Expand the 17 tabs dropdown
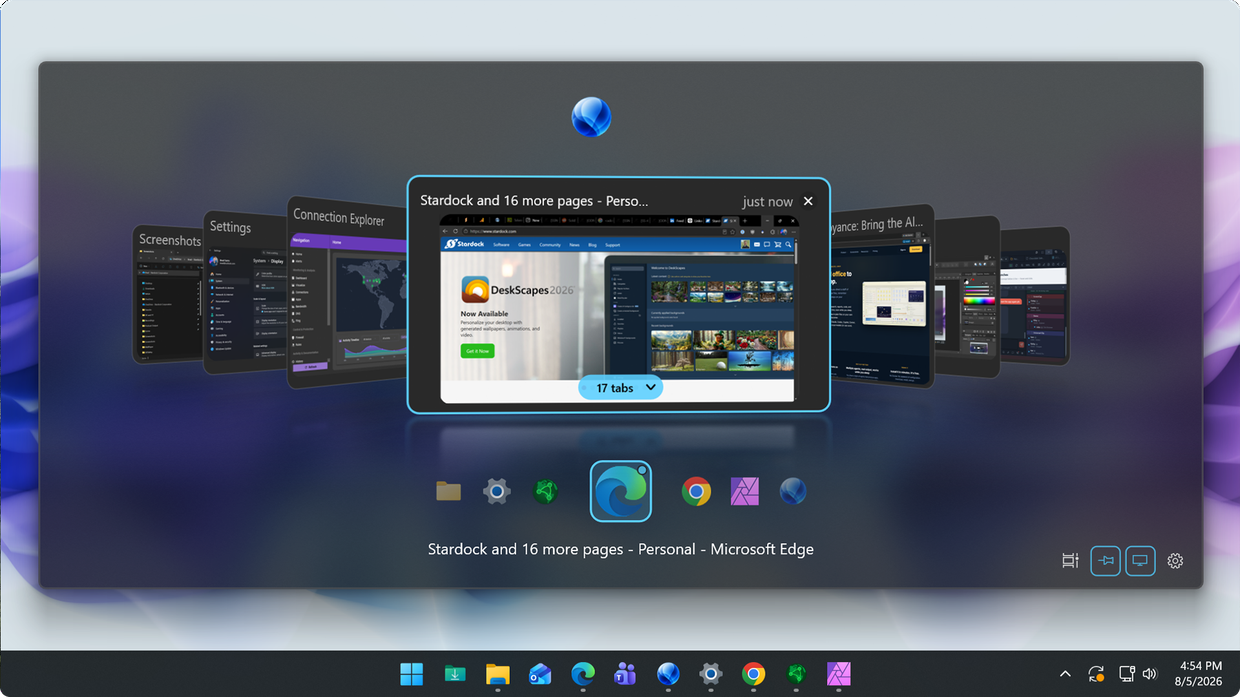1240x697 pixels. click(x=621, y=387)
